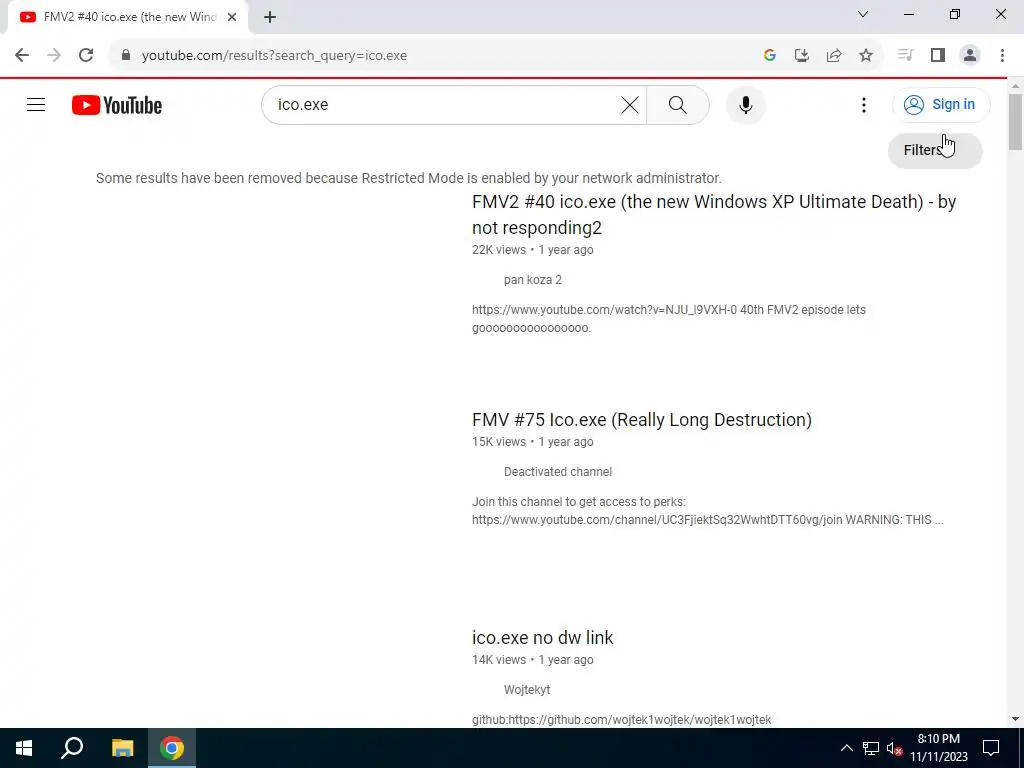Open network tray icon

871,748
